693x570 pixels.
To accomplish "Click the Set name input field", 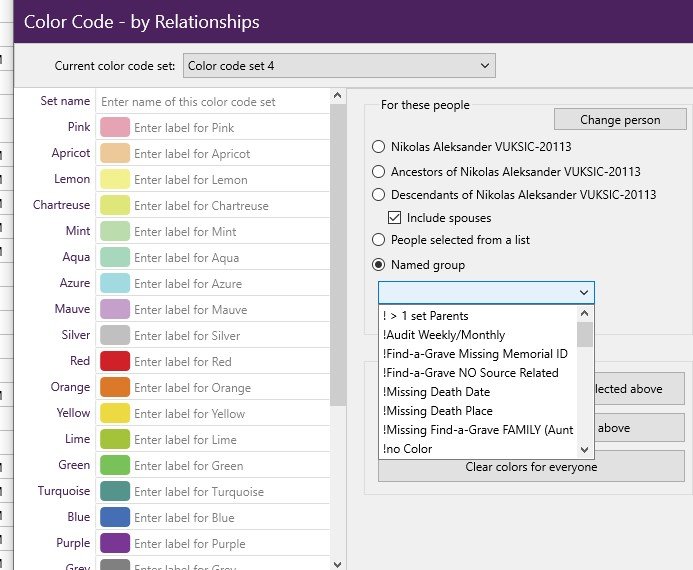I will point(213,102).
